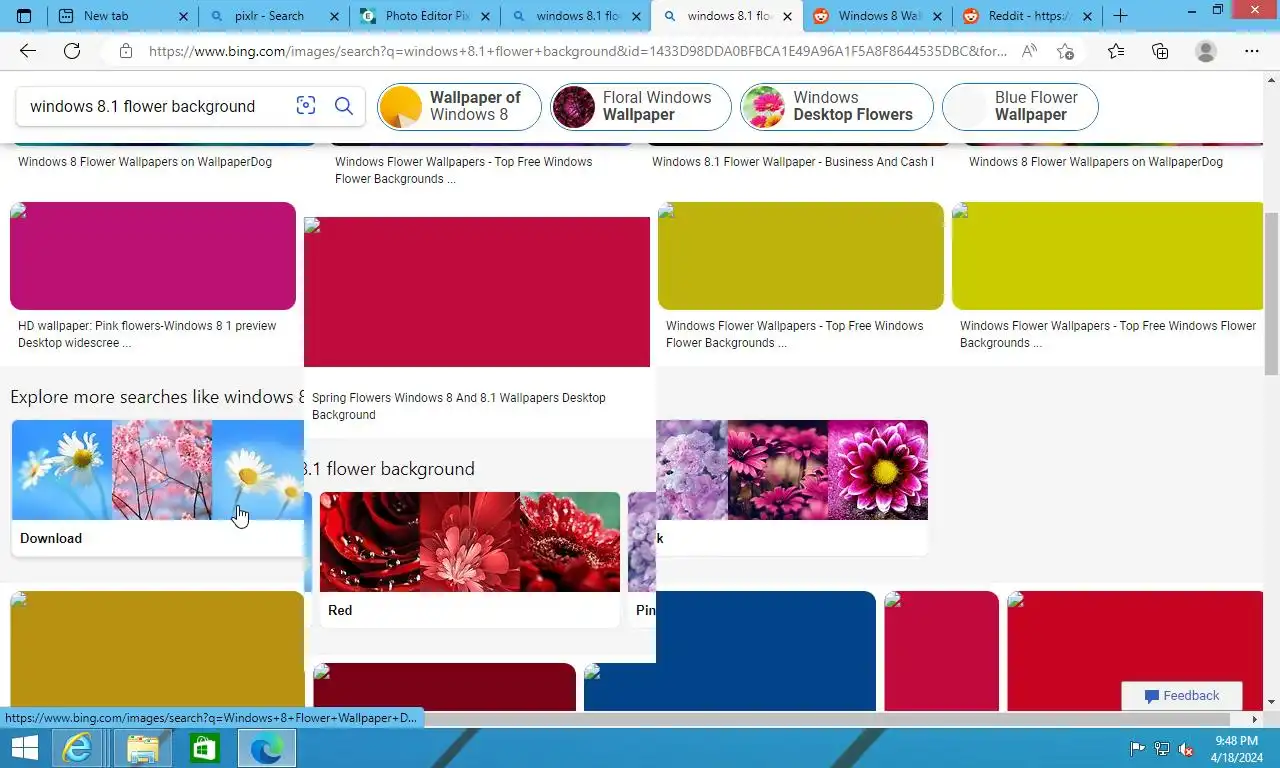This screenshot has width=1280, height=768.
Task: Open Read aloud option in address bar
Action: coord(1029,51)
